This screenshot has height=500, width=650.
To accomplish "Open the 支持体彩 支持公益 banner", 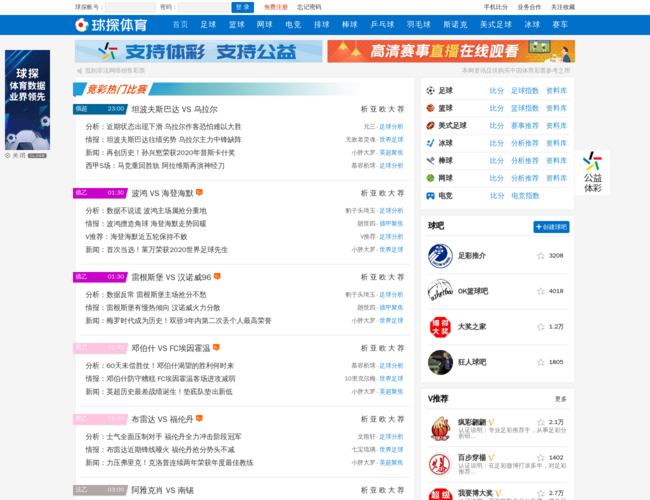I will [x=199, y=51].
